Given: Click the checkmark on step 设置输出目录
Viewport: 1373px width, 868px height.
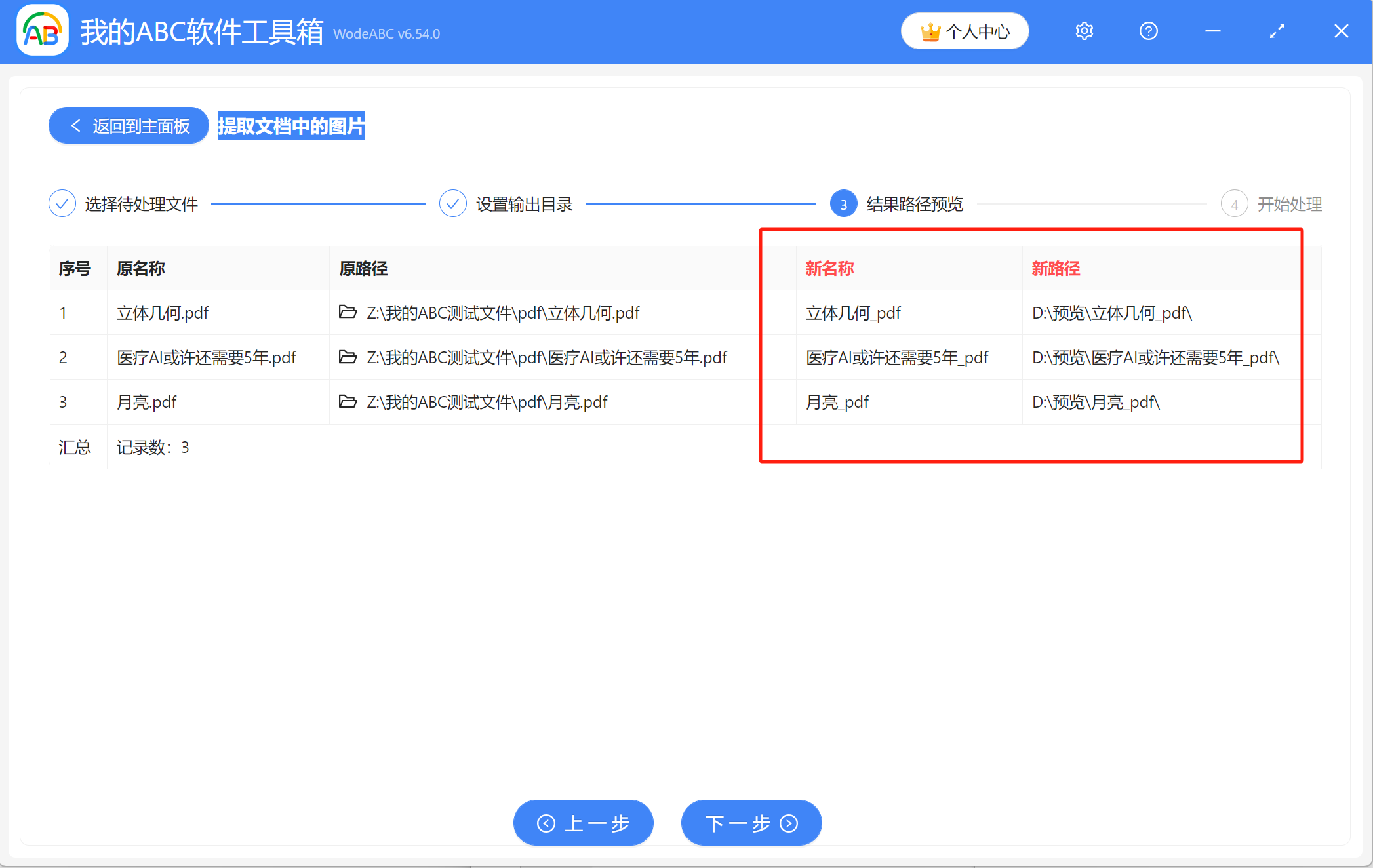Looking at the screenshot, I should point(452,203).
